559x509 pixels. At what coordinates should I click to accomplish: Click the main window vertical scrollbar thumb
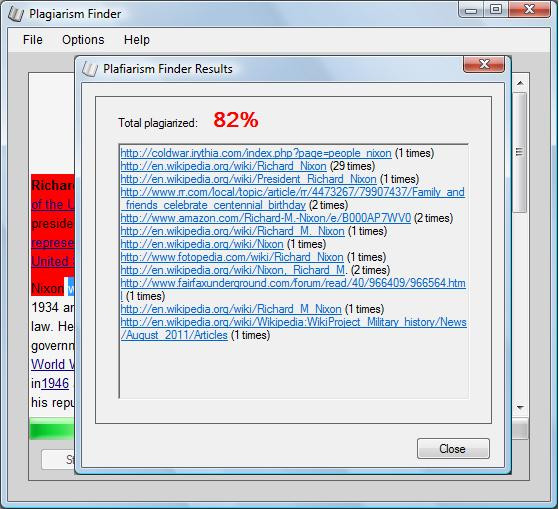point(520,152)
